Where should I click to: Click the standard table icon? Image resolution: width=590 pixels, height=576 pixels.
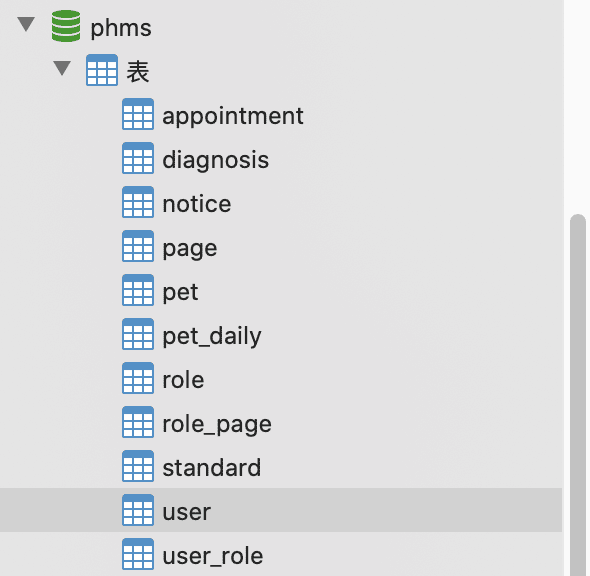pos(138,466)
